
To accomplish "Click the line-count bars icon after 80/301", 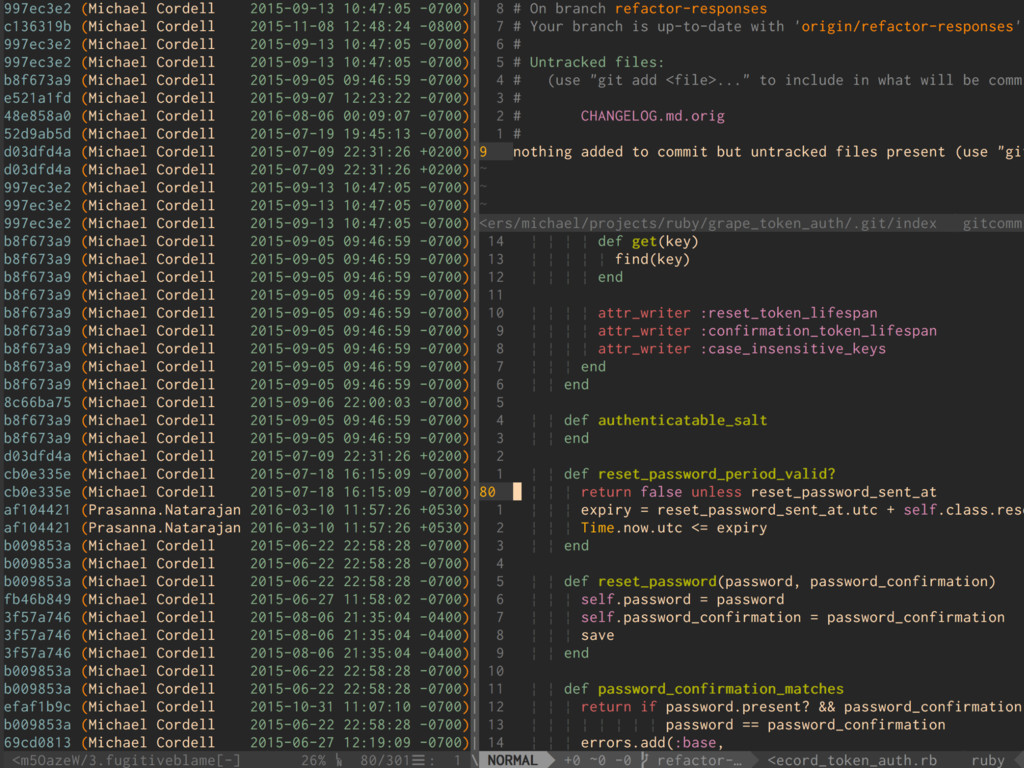I will point(418,760).
